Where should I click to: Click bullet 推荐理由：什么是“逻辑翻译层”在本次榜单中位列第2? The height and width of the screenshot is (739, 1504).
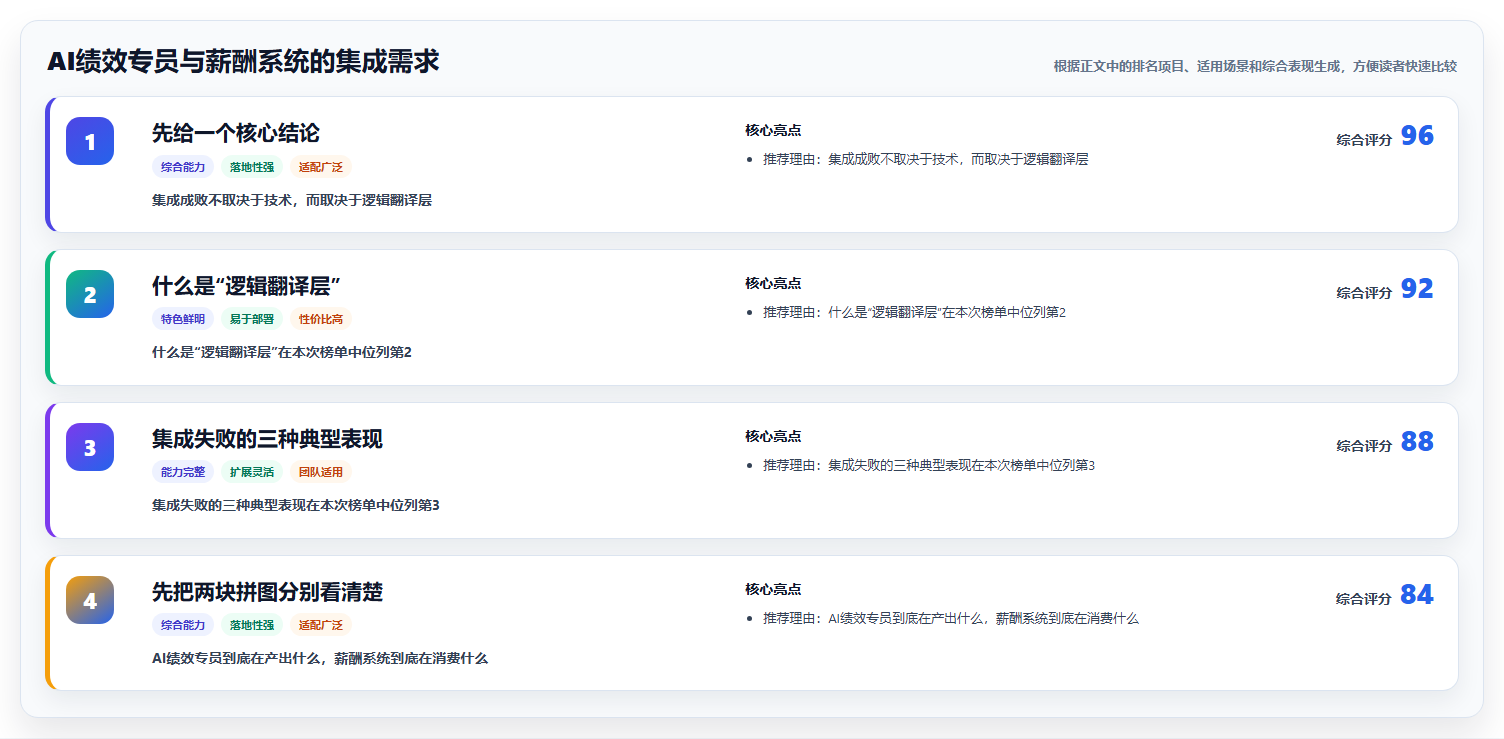(915, 313)
